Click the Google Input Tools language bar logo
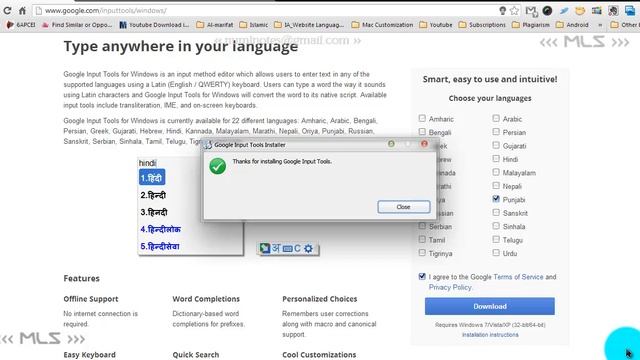Viewport: 640px width, 360px height. pyautogui.click(x=265, y=248)
